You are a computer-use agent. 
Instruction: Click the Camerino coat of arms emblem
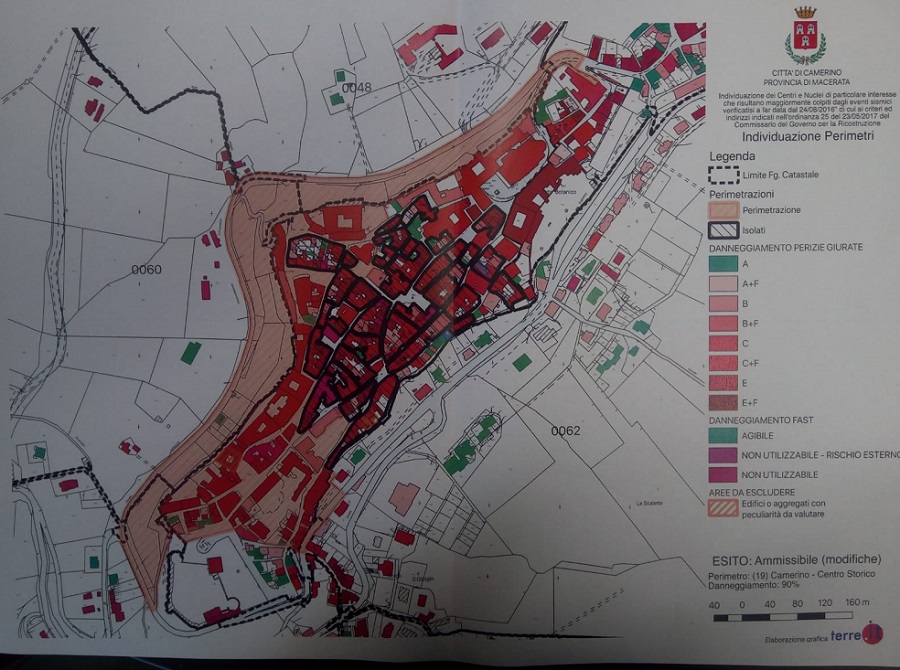tap(804, 34)
